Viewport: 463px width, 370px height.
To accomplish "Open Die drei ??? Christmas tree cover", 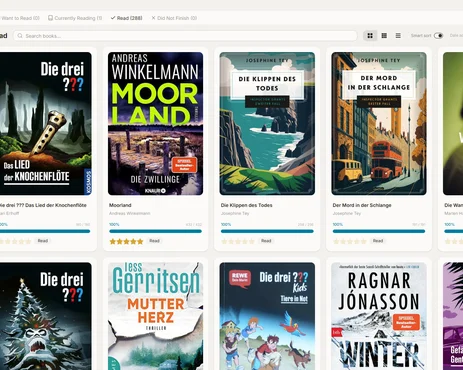I will (x=45, y=316).
